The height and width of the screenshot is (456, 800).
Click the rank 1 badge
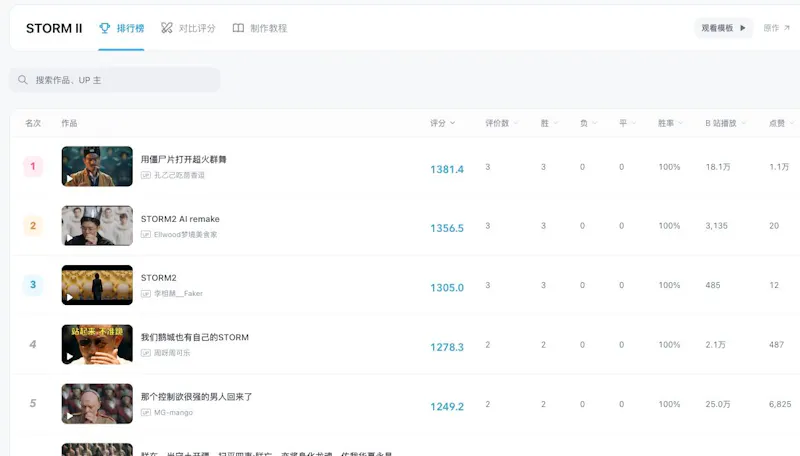click(33, 166)
